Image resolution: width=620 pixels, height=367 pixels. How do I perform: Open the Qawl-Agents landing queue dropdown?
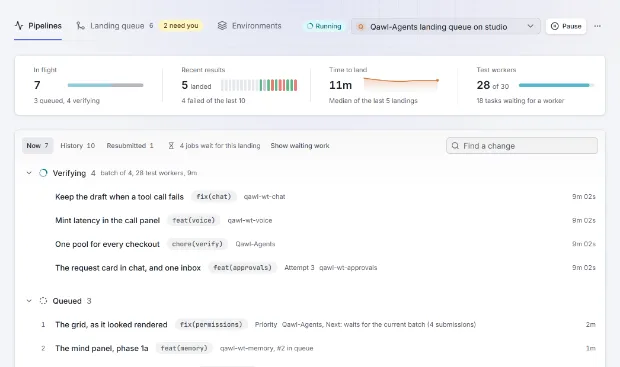pyautogui.click(x=446, y=26)
